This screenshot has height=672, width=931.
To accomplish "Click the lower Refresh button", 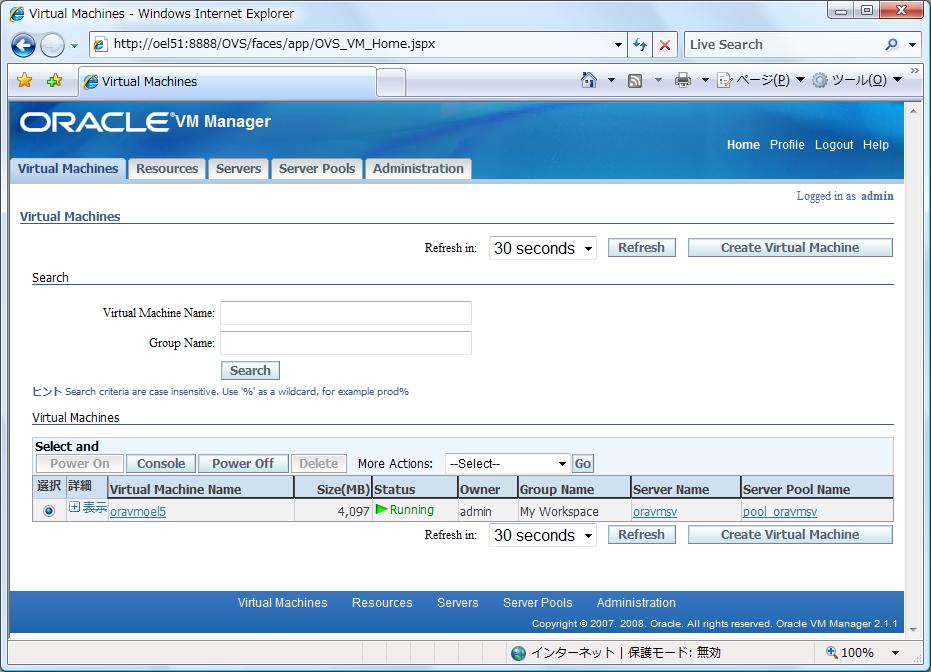I will pyautogui.click(x=641, y=535).
